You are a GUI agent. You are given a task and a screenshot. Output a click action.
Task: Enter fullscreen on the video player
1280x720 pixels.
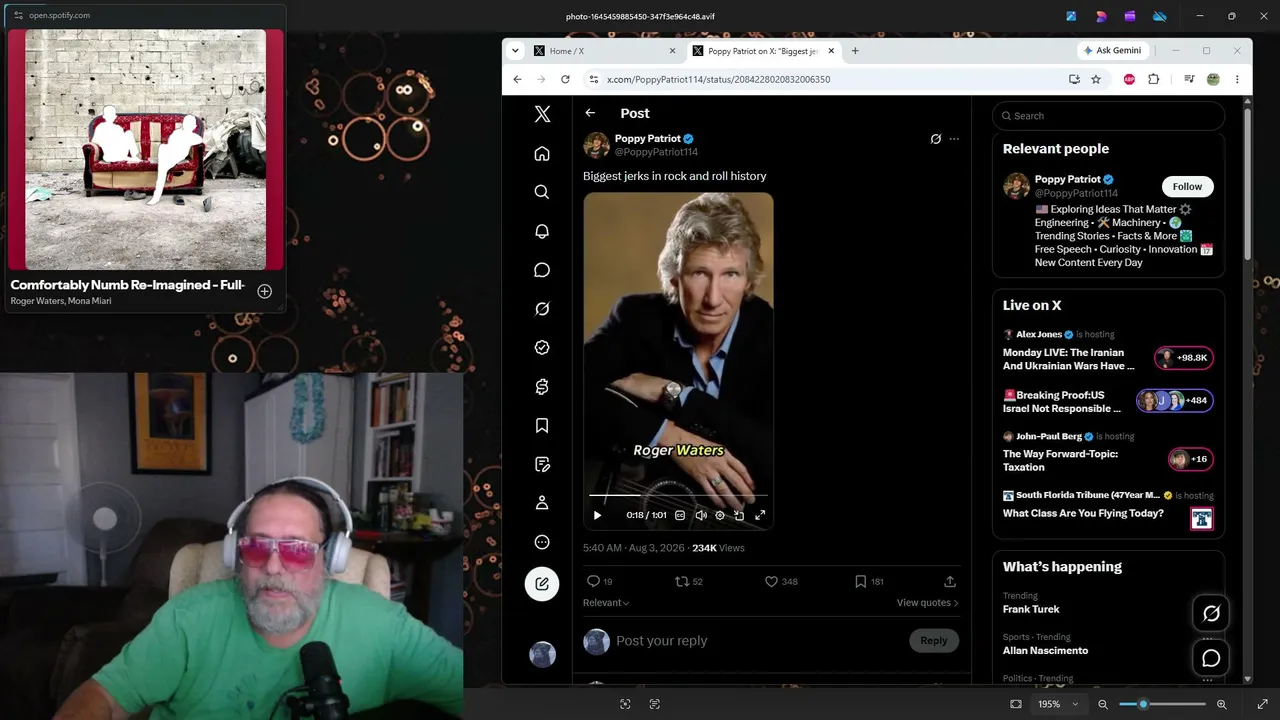pyautogui.click(x=760, y=515)
